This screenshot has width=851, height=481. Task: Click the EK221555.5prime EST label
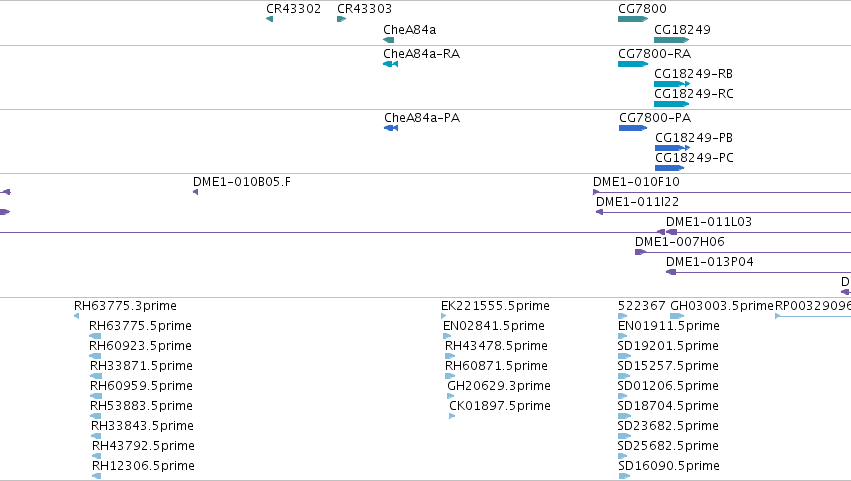pos(495,306)
